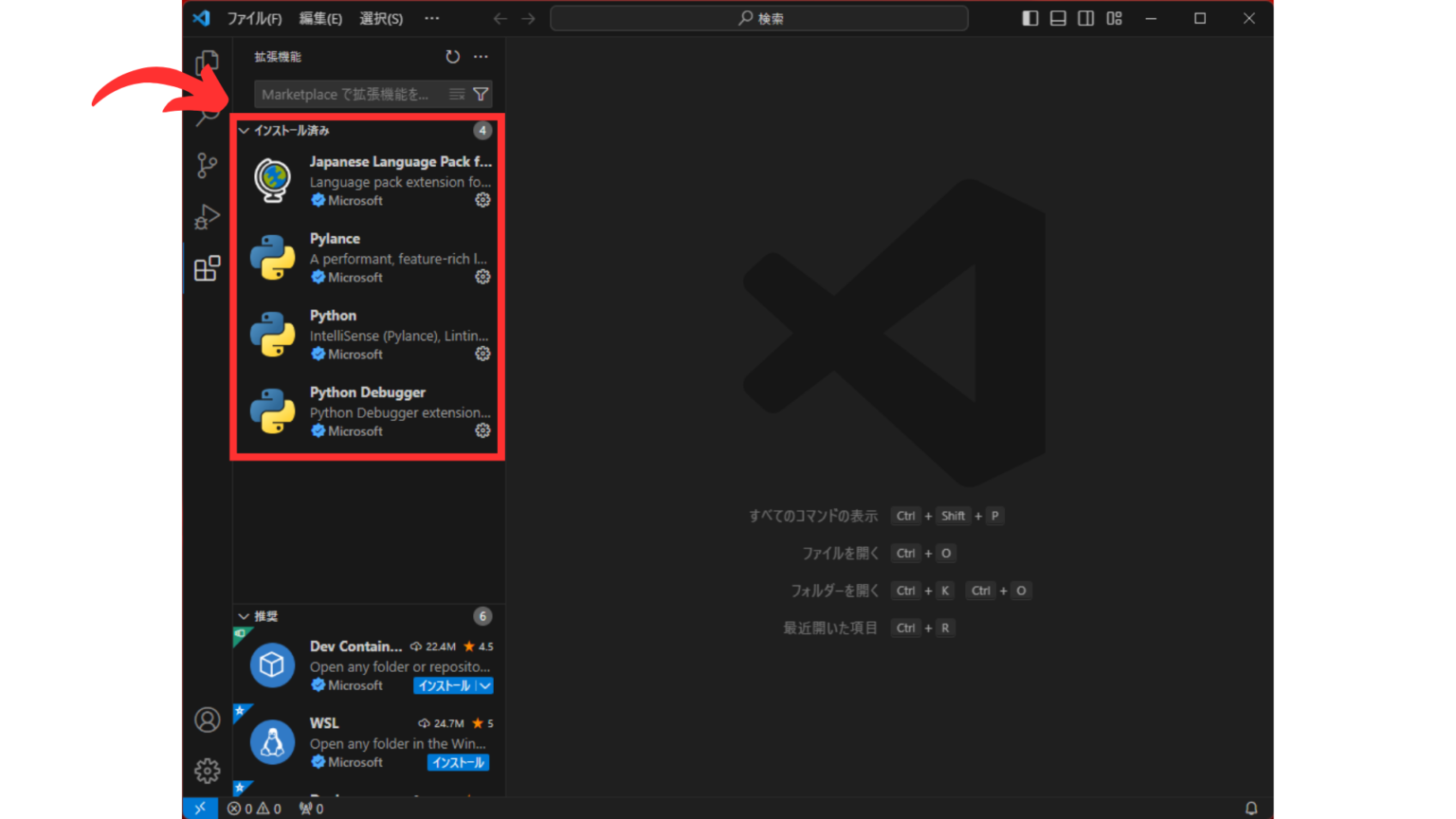Refresh the extensions list
This screenshot has width=1456, height=819.
pyautogui.click(x=453, y=57)
